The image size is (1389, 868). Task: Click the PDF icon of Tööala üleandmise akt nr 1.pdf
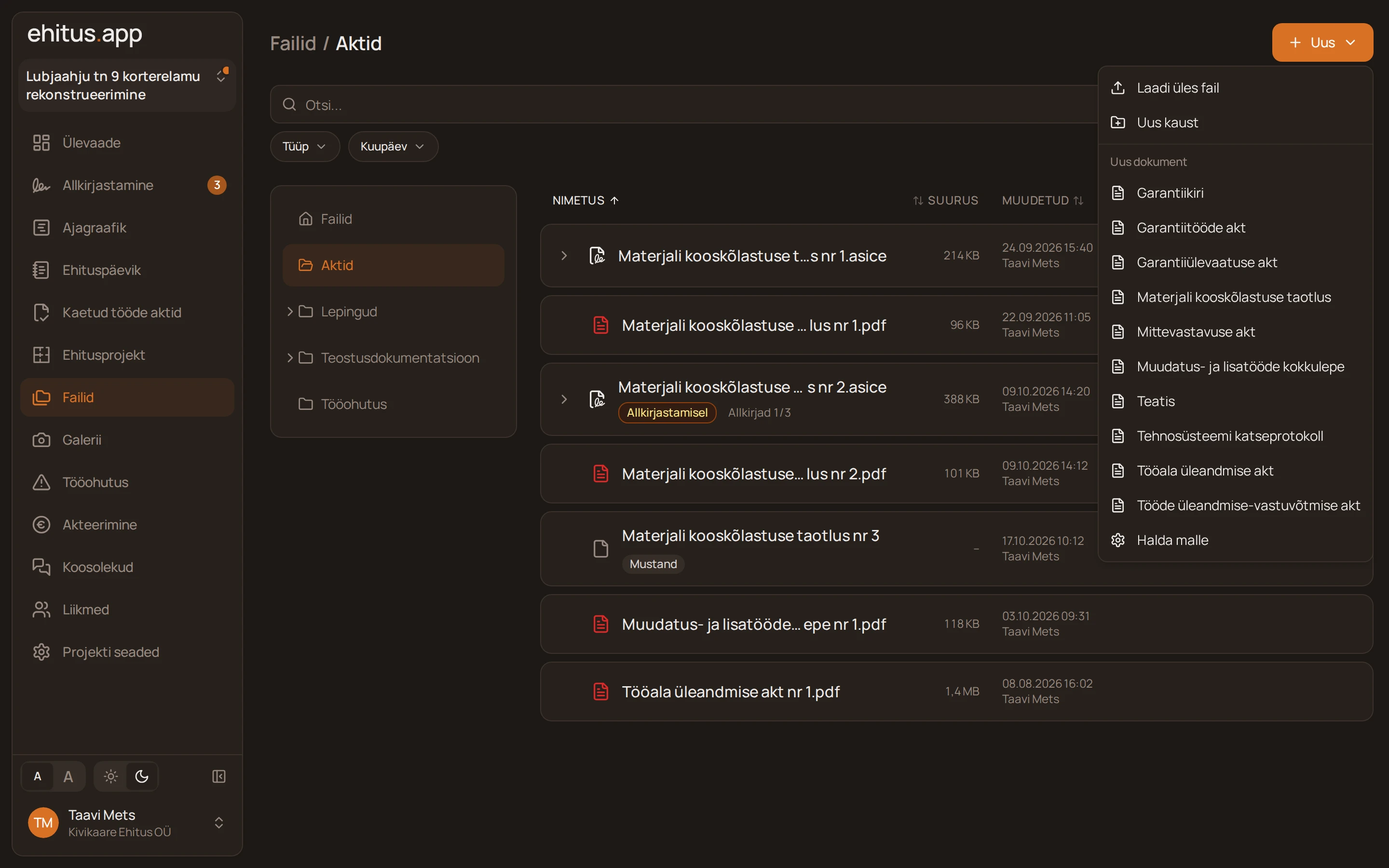(x=600, y=691)
